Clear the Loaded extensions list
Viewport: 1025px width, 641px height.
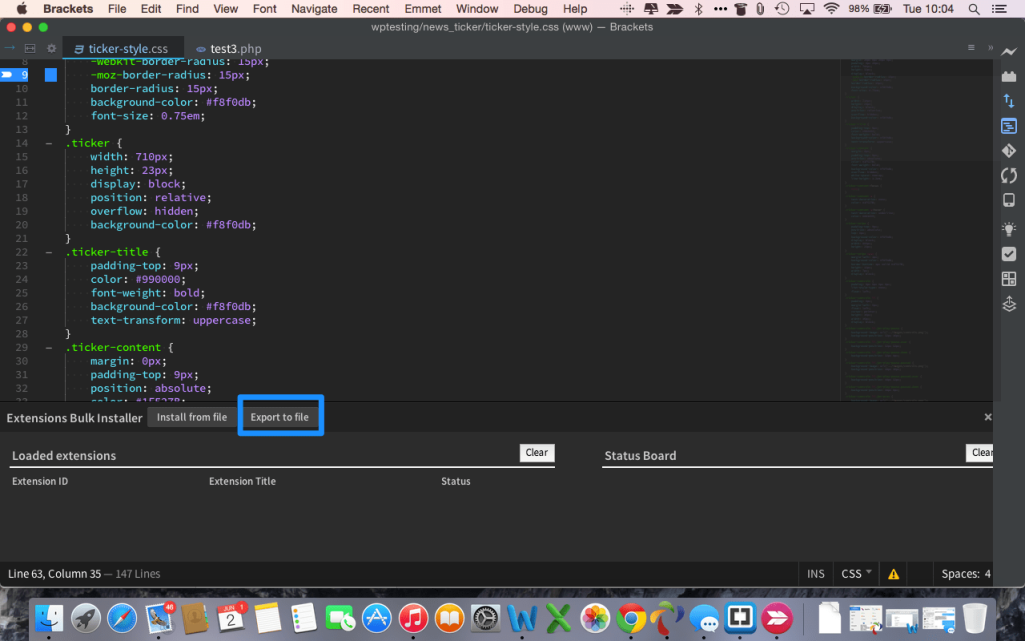[x=536, y=452]
